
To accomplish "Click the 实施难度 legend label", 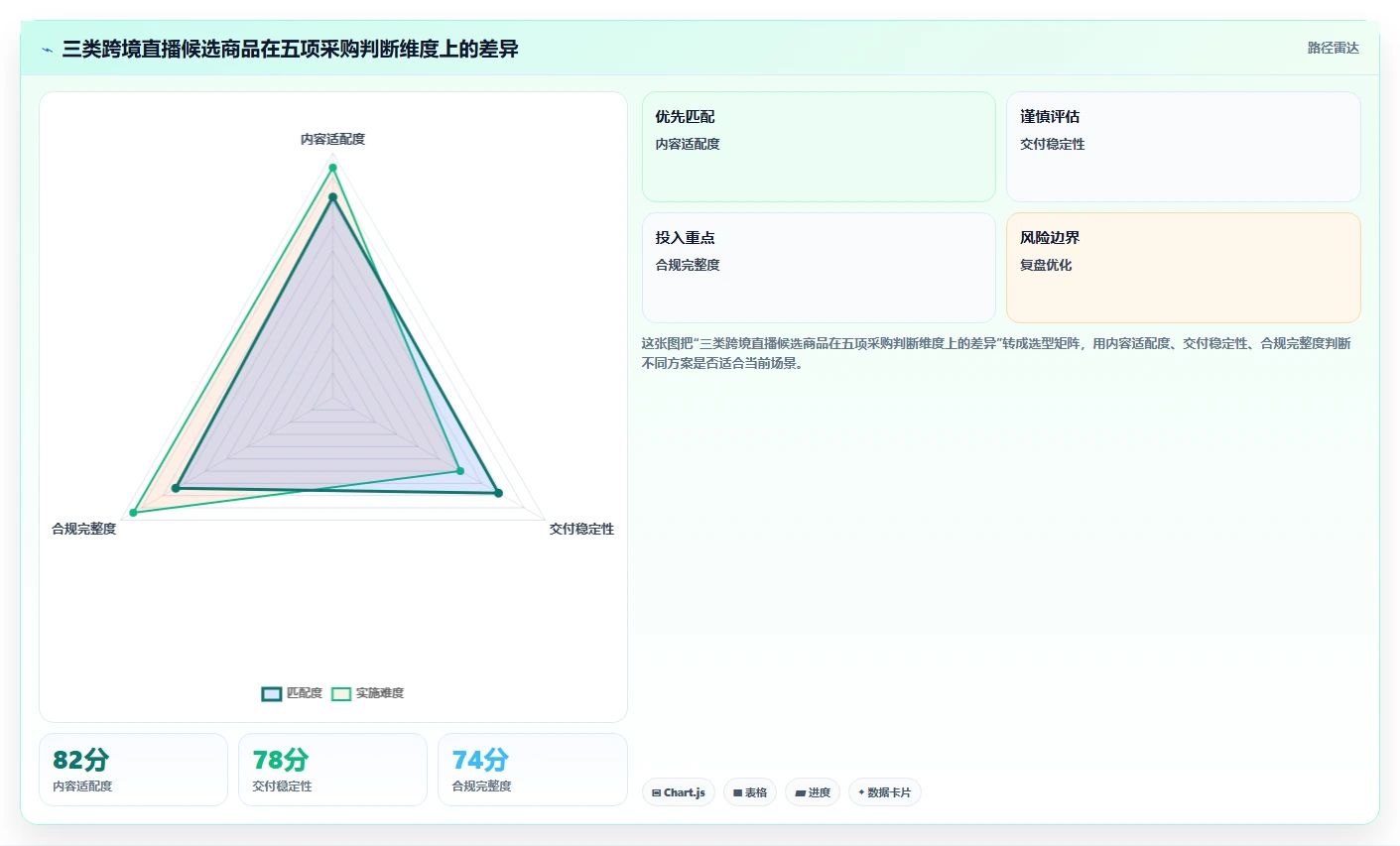I will (x=380, y=693).
